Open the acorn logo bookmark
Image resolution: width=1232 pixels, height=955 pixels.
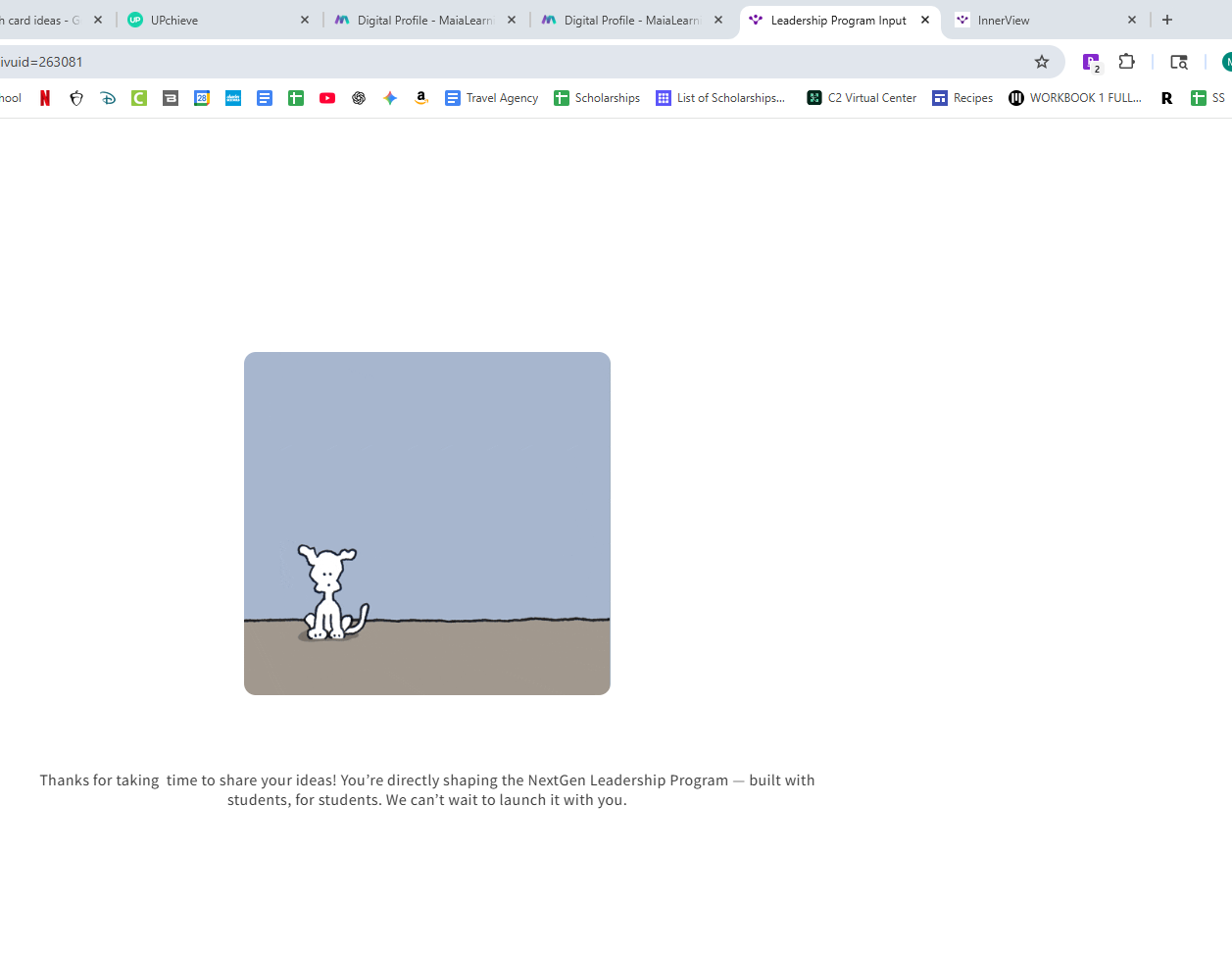tap(76, 98)
